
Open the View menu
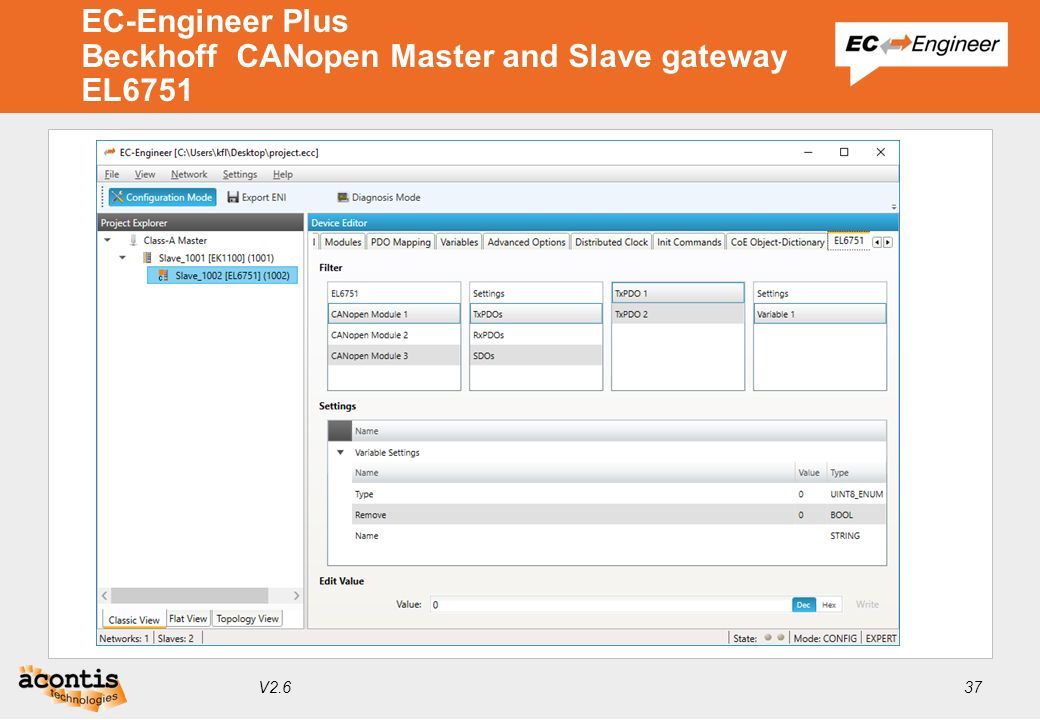click(145, 174)
